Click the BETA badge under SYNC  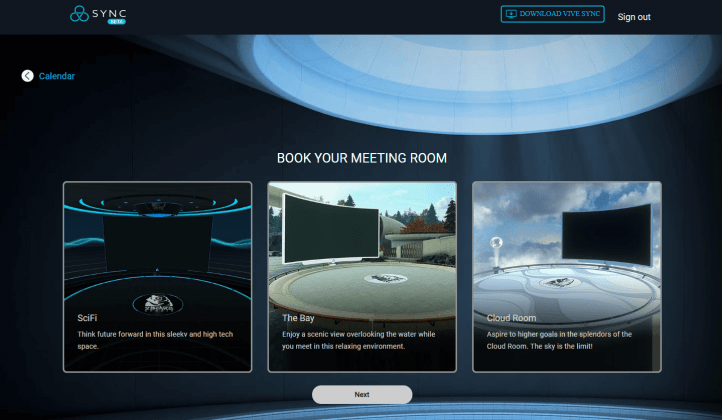pos(116,21)
